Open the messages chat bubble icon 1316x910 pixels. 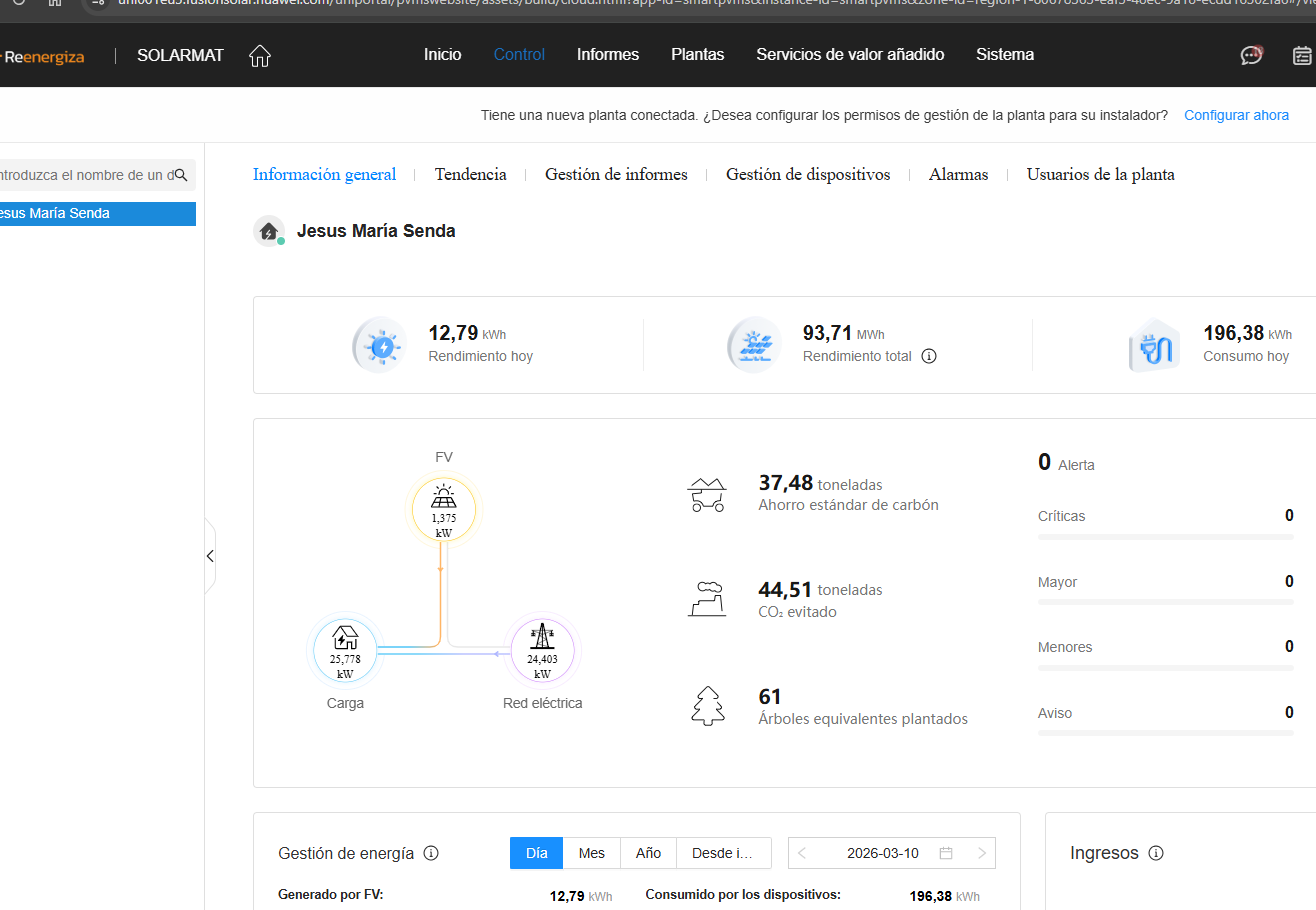(x=1251, y=55)
